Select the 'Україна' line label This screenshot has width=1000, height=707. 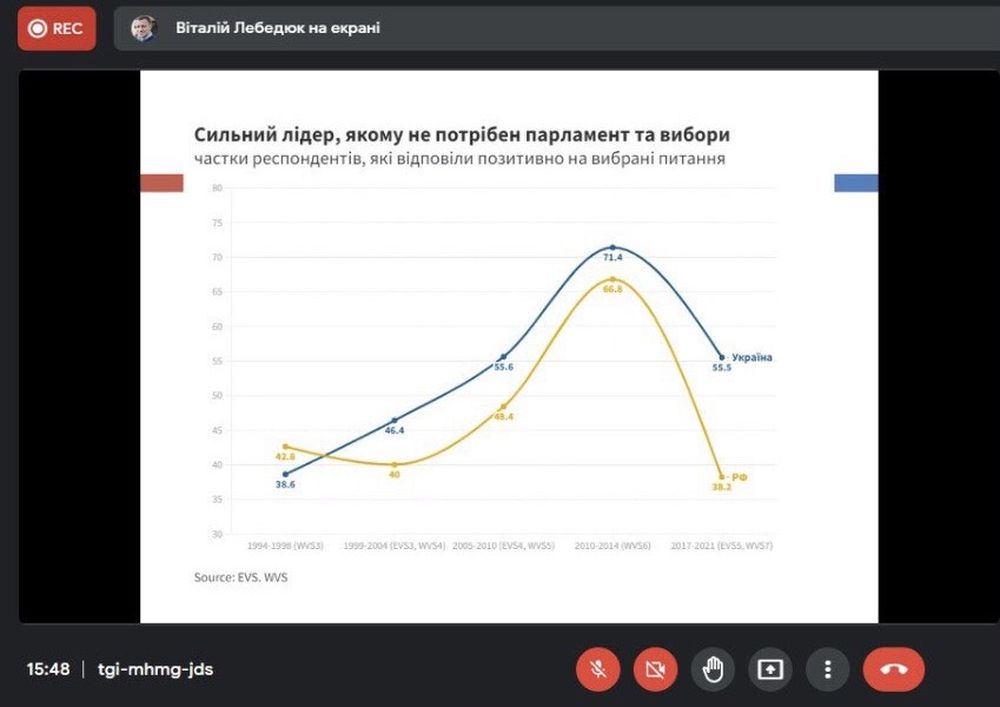[x=752, y=357]
